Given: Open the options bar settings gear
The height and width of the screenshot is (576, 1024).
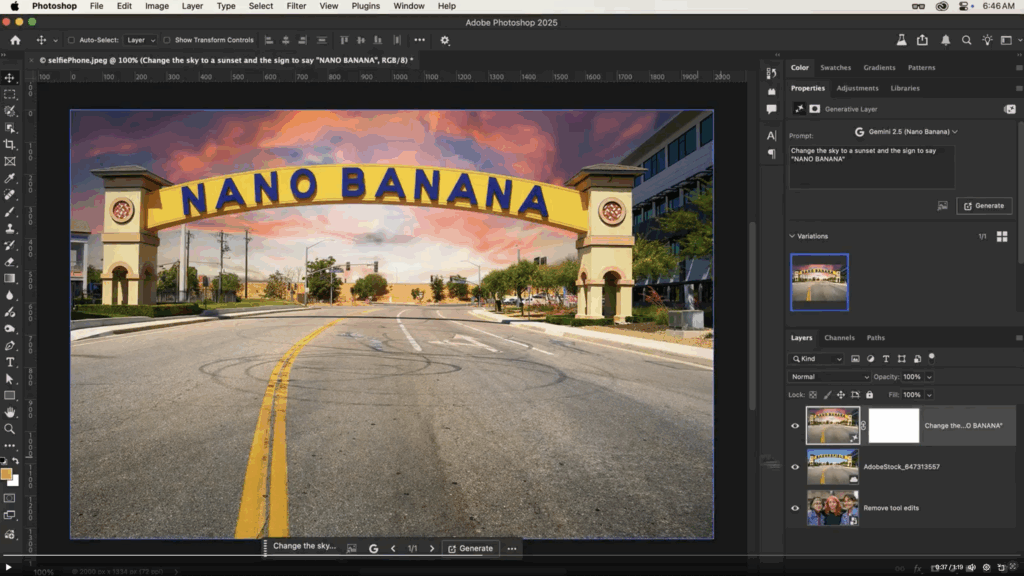Looking at the screenshot, I should click(445, 40).
